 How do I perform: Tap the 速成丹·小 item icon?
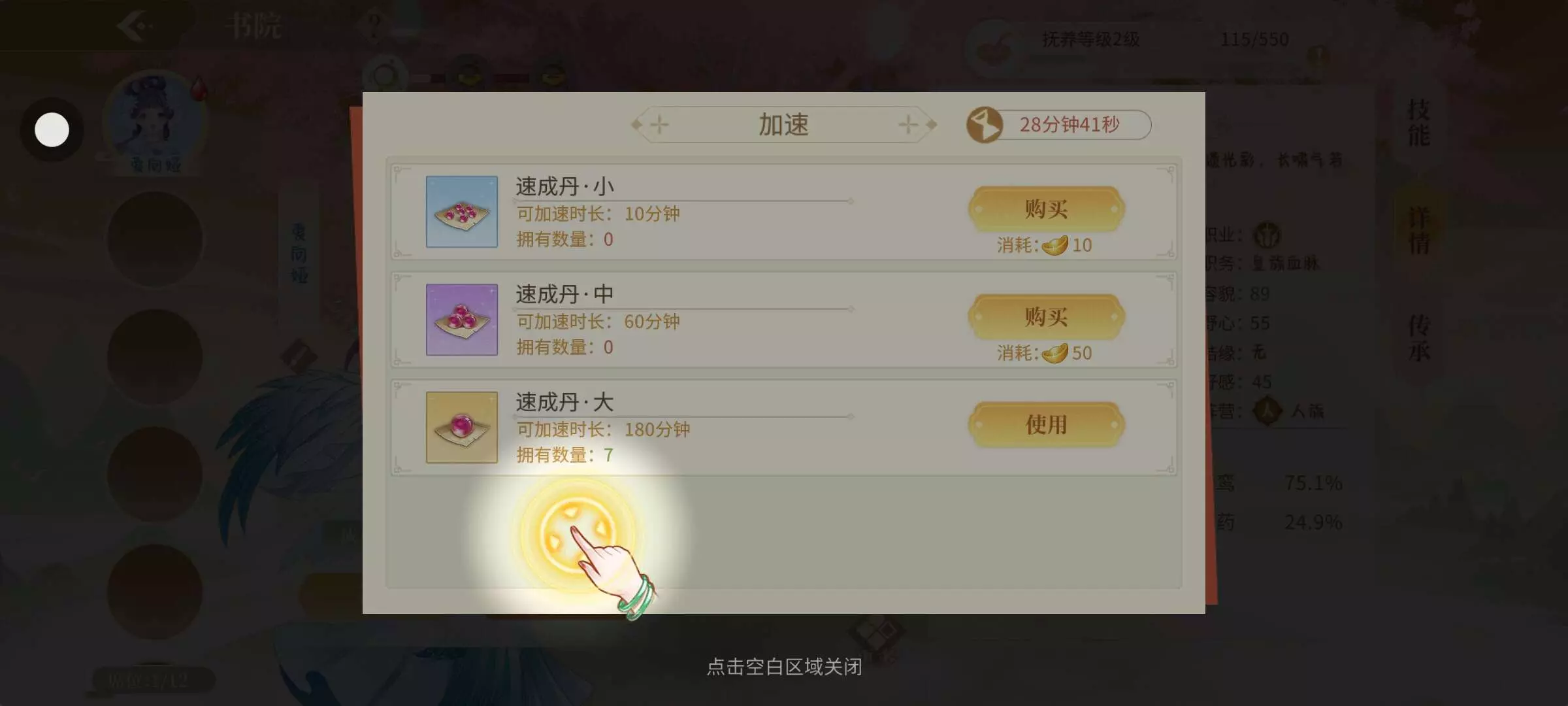[462, 211]
